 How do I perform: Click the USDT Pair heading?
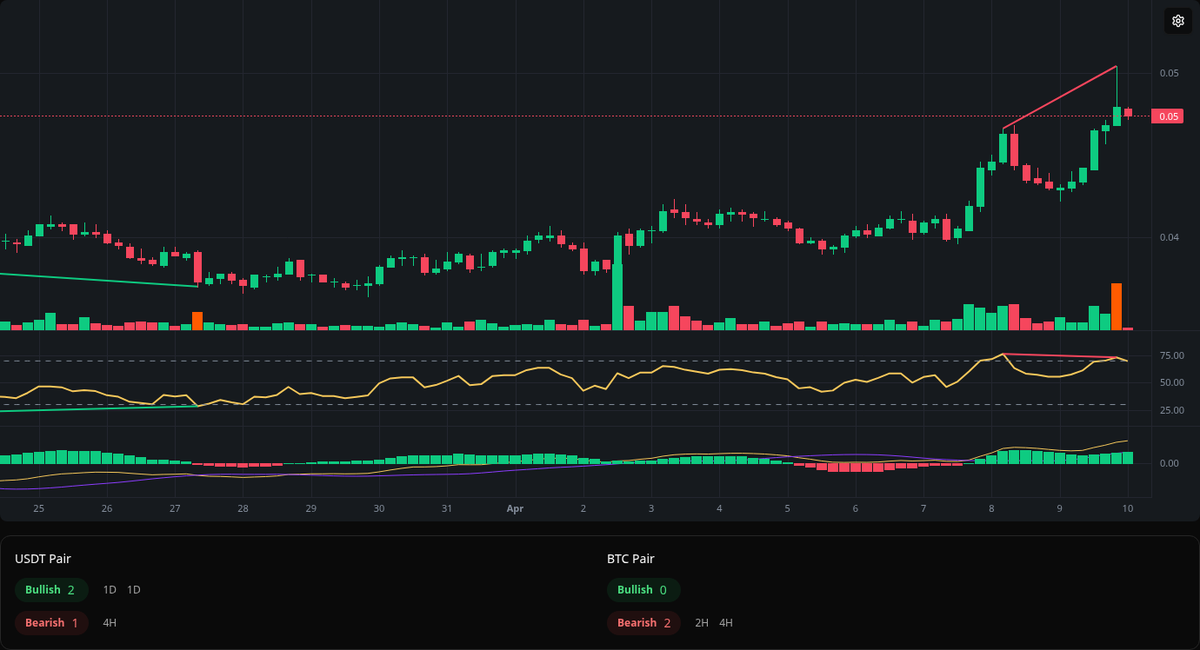[x=43, y=559]
